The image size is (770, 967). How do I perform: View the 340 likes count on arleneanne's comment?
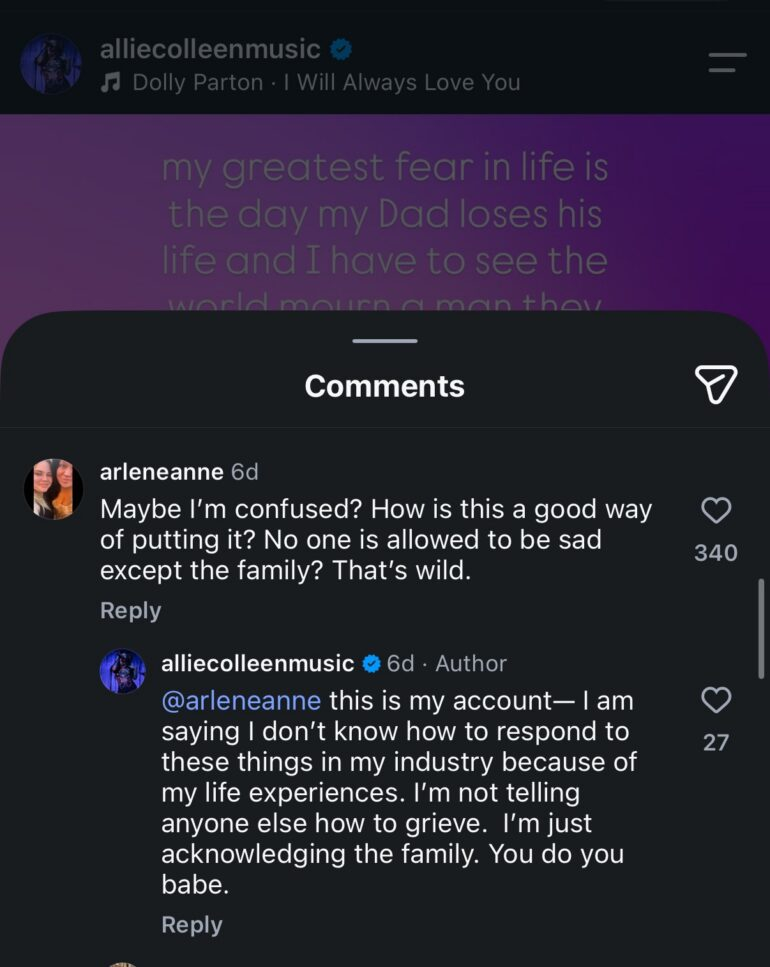pos(716,553)
